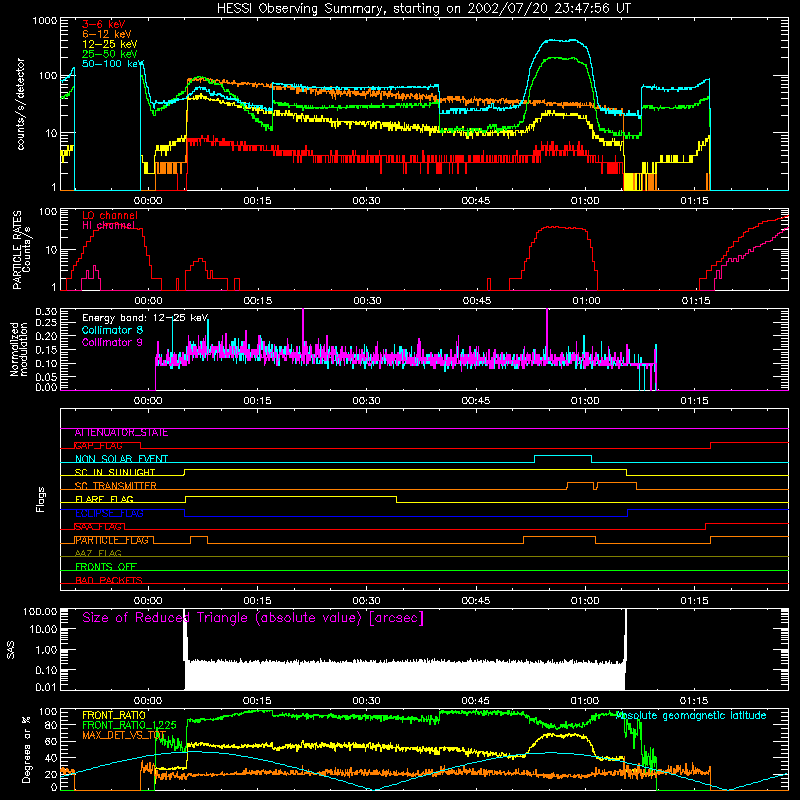Click the A47_FLAG label
Viewport: 800px width, 800px height.
(x=98, y=554)
